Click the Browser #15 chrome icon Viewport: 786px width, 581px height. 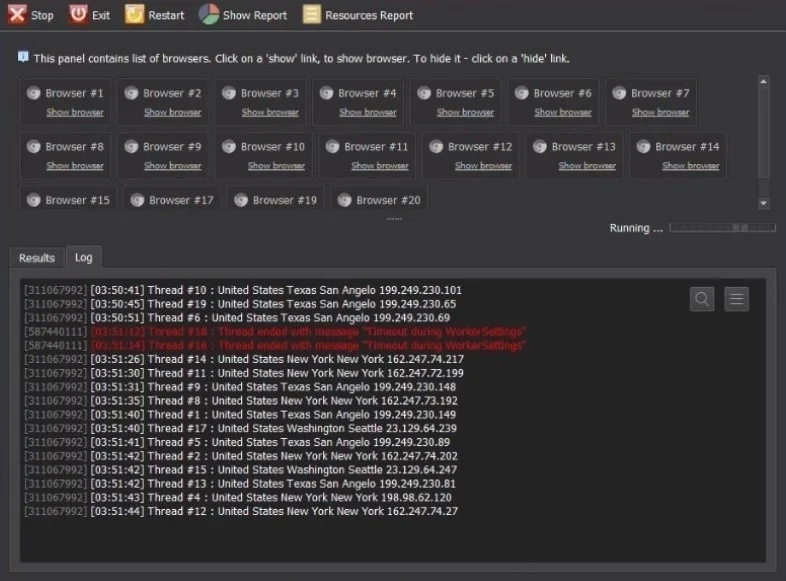point(34,200)
